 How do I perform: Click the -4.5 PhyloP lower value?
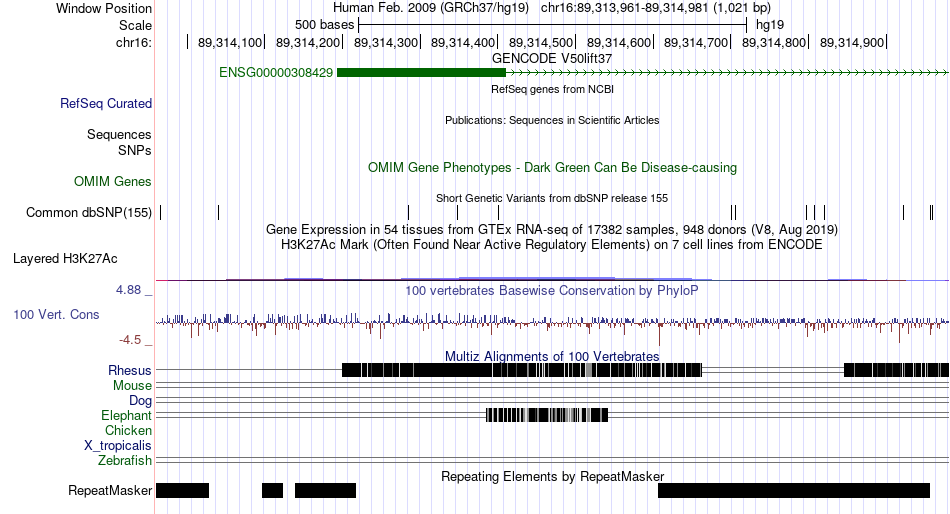[x=130, y=340]
